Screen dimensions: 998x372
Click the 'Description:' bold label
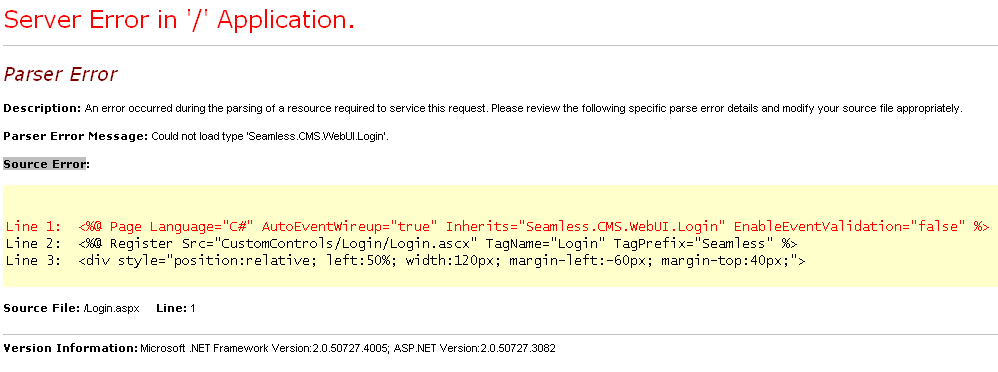click(x=43, y=108)
